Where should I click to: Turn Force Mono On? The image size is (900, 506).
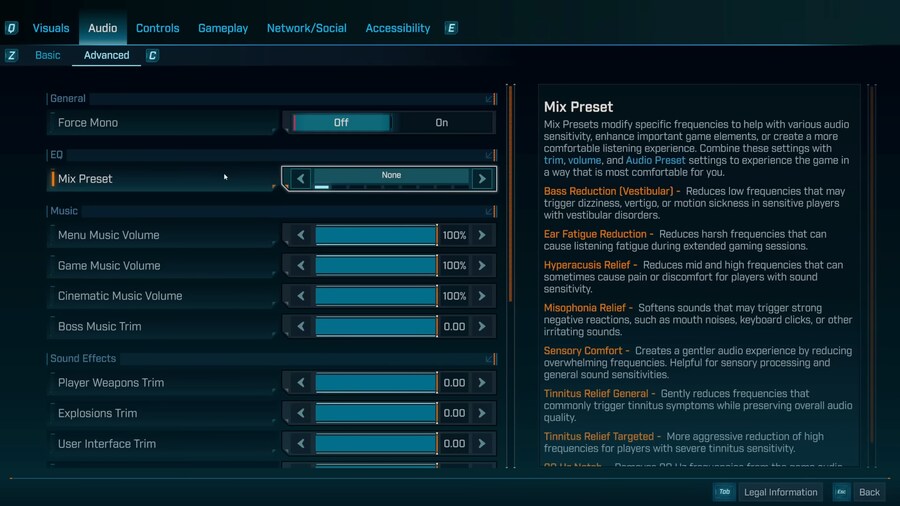pyautogui.click(x=441, y=123)
